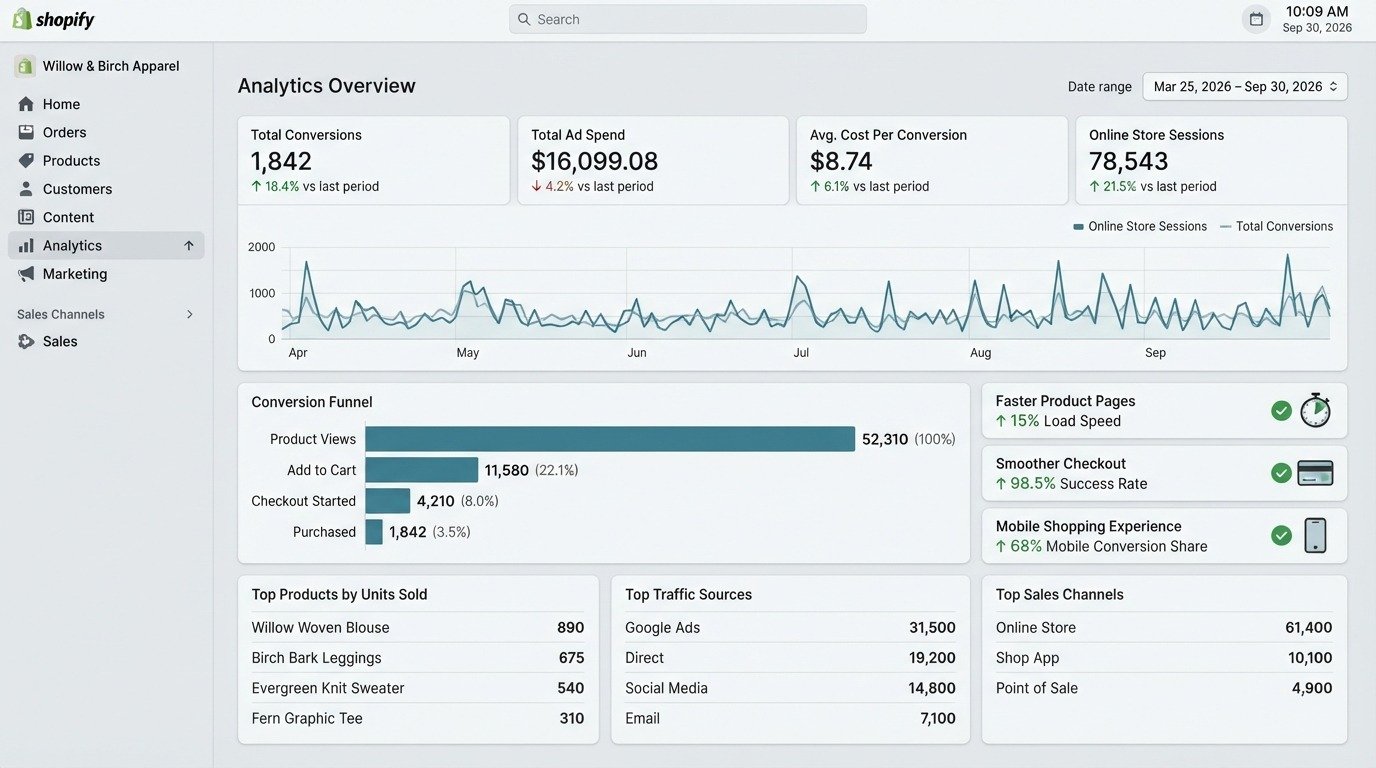This screenshot has width=1376, height=768.
Task: Click the green check on Mobile Shopping Experience
Action: pyautogui.click(x=1281, y=535)
